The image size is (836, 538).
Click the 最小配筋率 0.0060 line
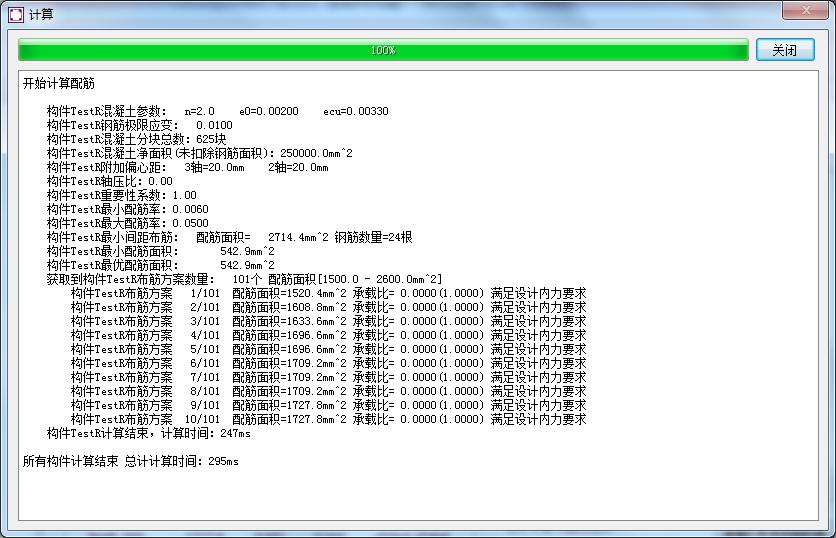coord(127,209)
